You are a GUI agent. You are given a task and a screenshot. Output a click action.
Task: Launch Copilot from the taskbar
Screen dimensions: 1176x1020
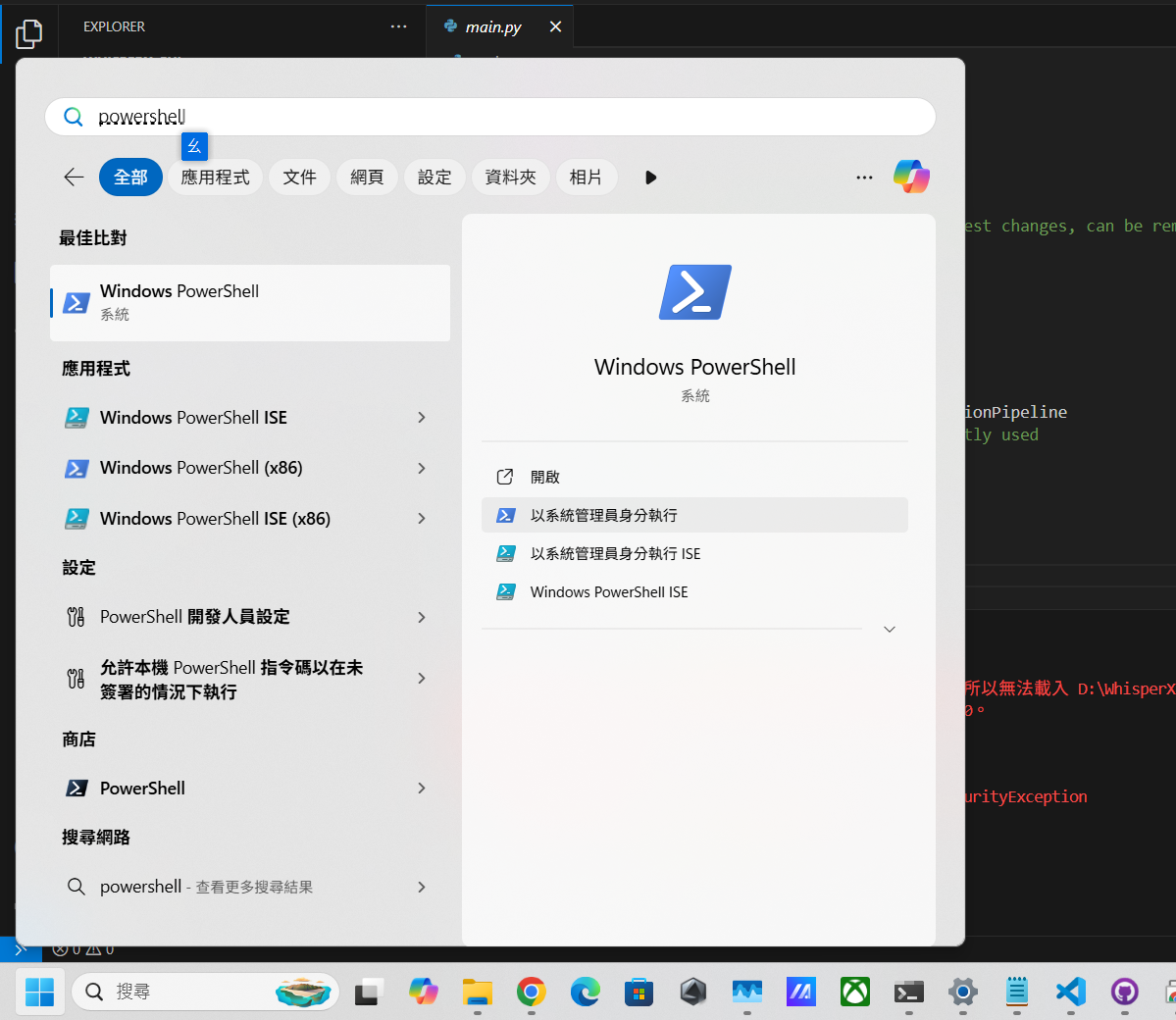pyautogui.click(x=423, y=992)
